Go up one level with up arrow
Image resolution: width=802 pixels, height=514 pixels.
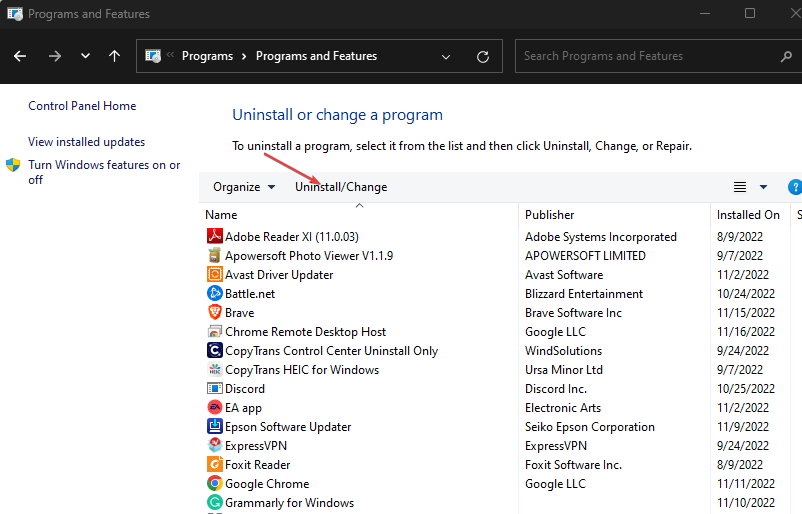tap(115, 56)
